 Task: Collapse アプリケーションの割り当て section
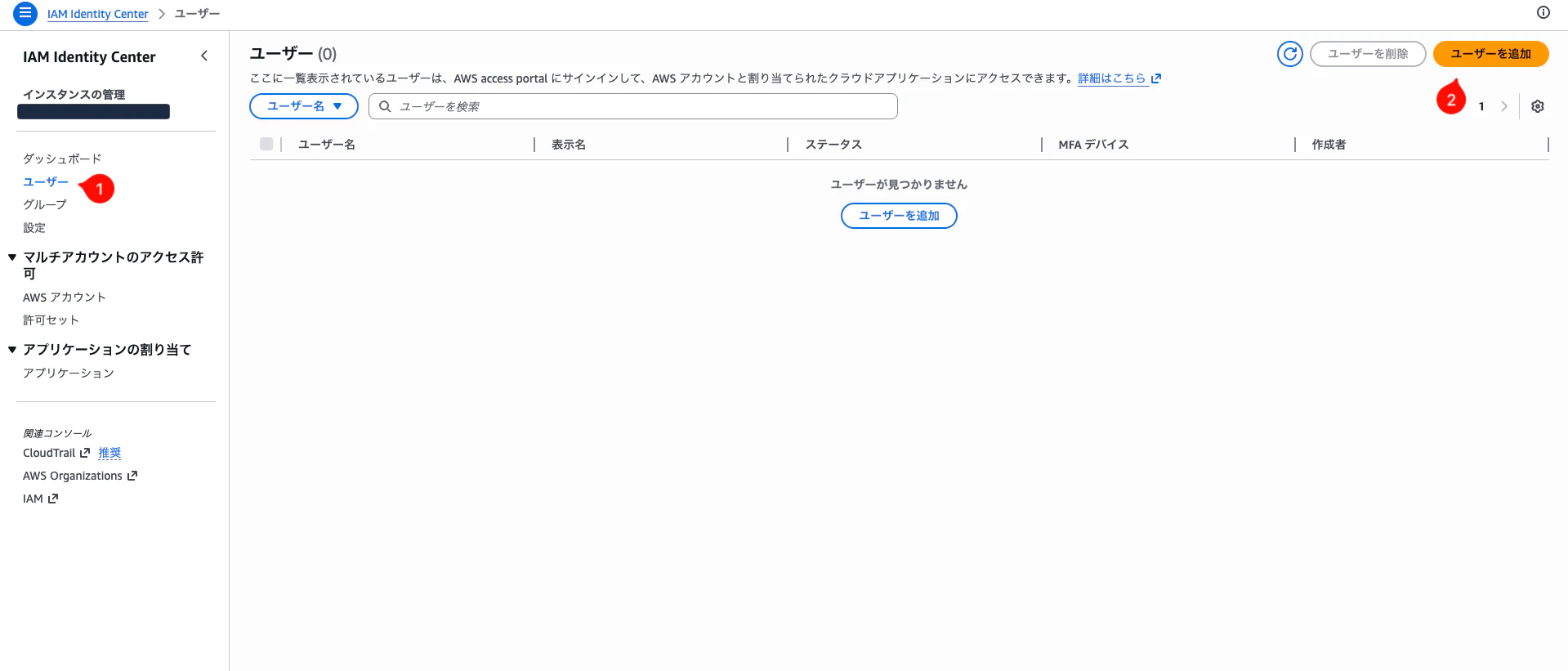click(12, 350)
